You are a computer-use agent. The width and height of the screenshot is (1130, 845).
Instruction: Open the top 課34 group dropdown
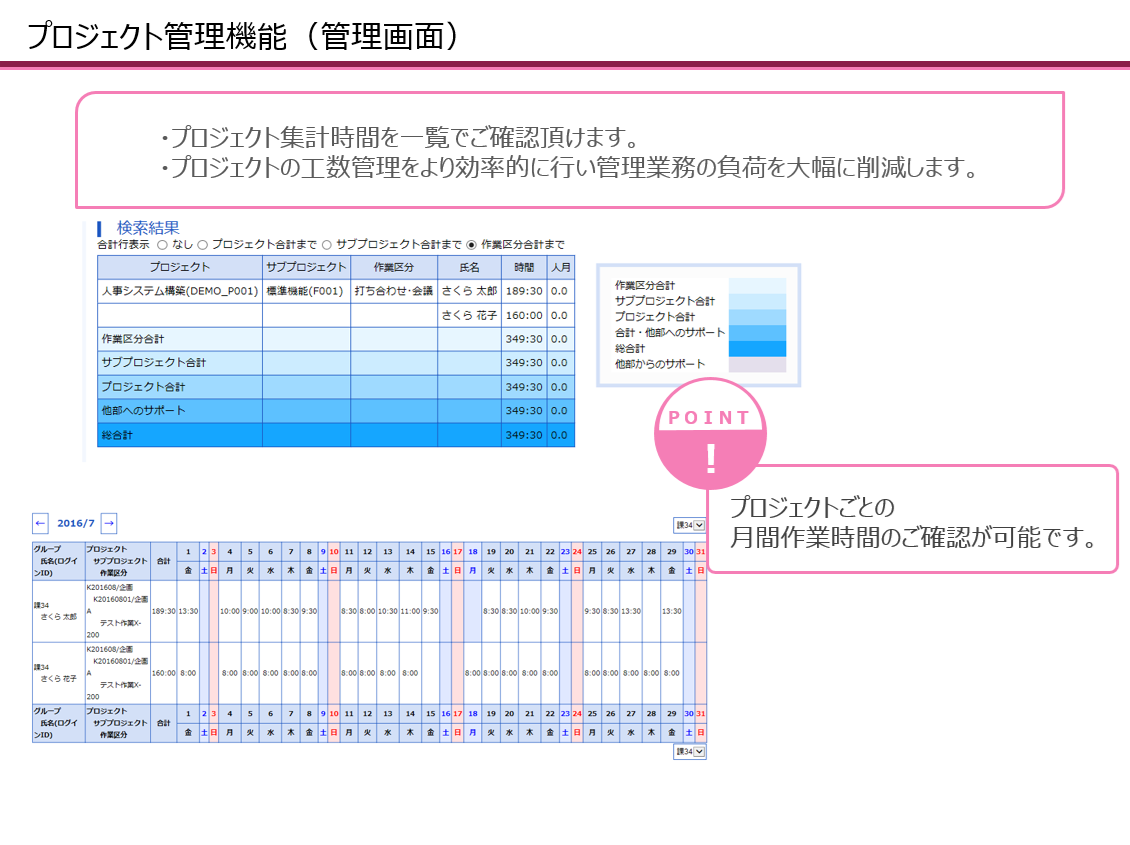click(690, 525)
